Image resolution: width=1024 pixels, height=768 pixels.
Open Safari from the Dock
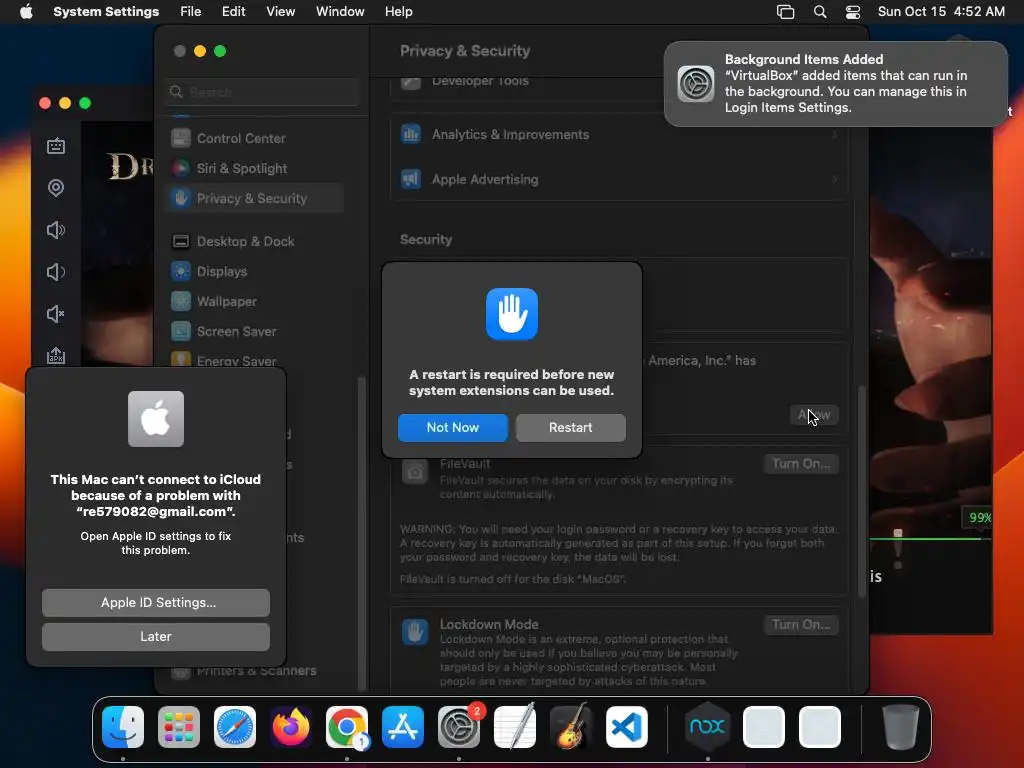[x=235, y=727]
